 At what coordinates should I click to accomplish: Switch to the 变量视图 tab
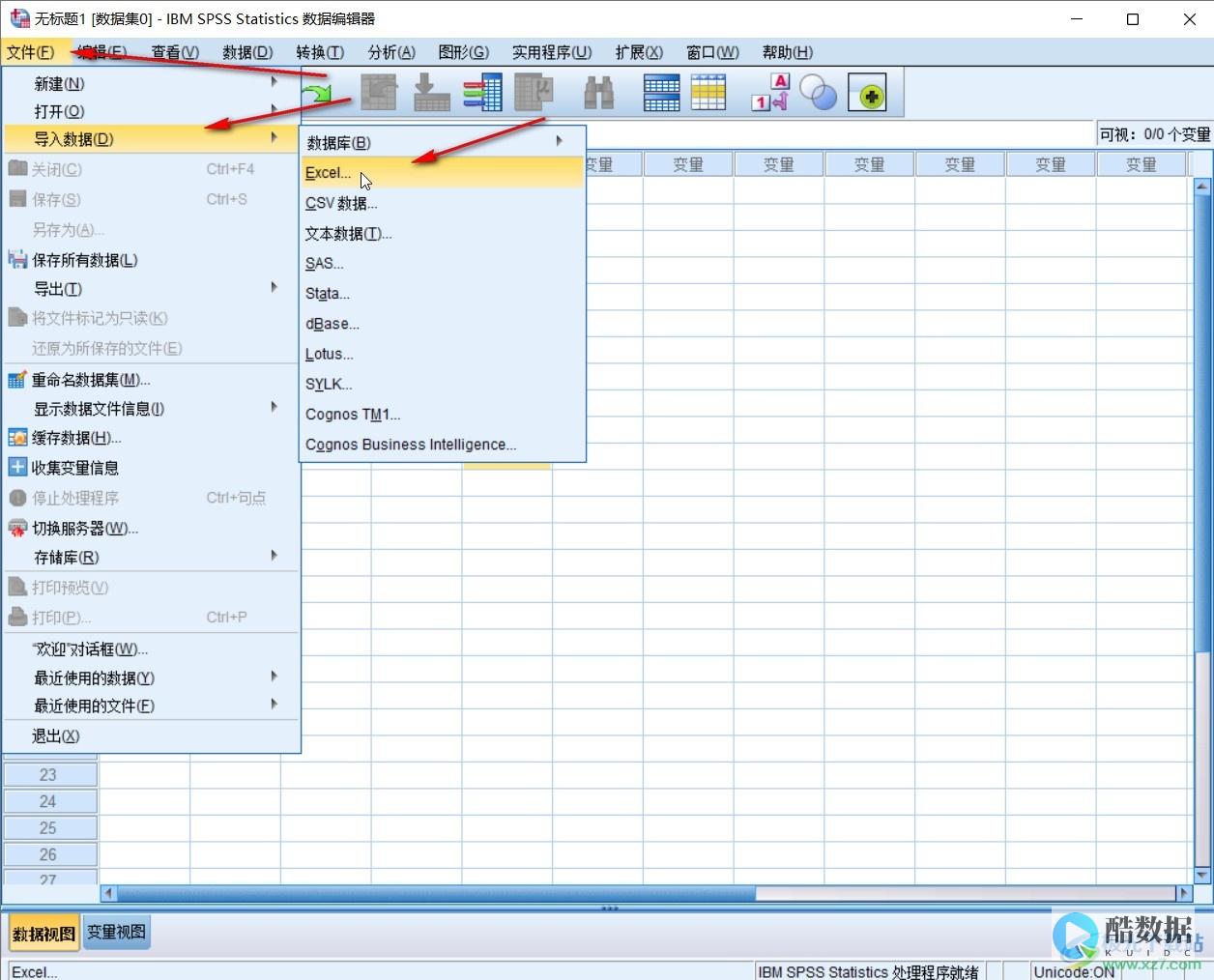coord(116,933)
